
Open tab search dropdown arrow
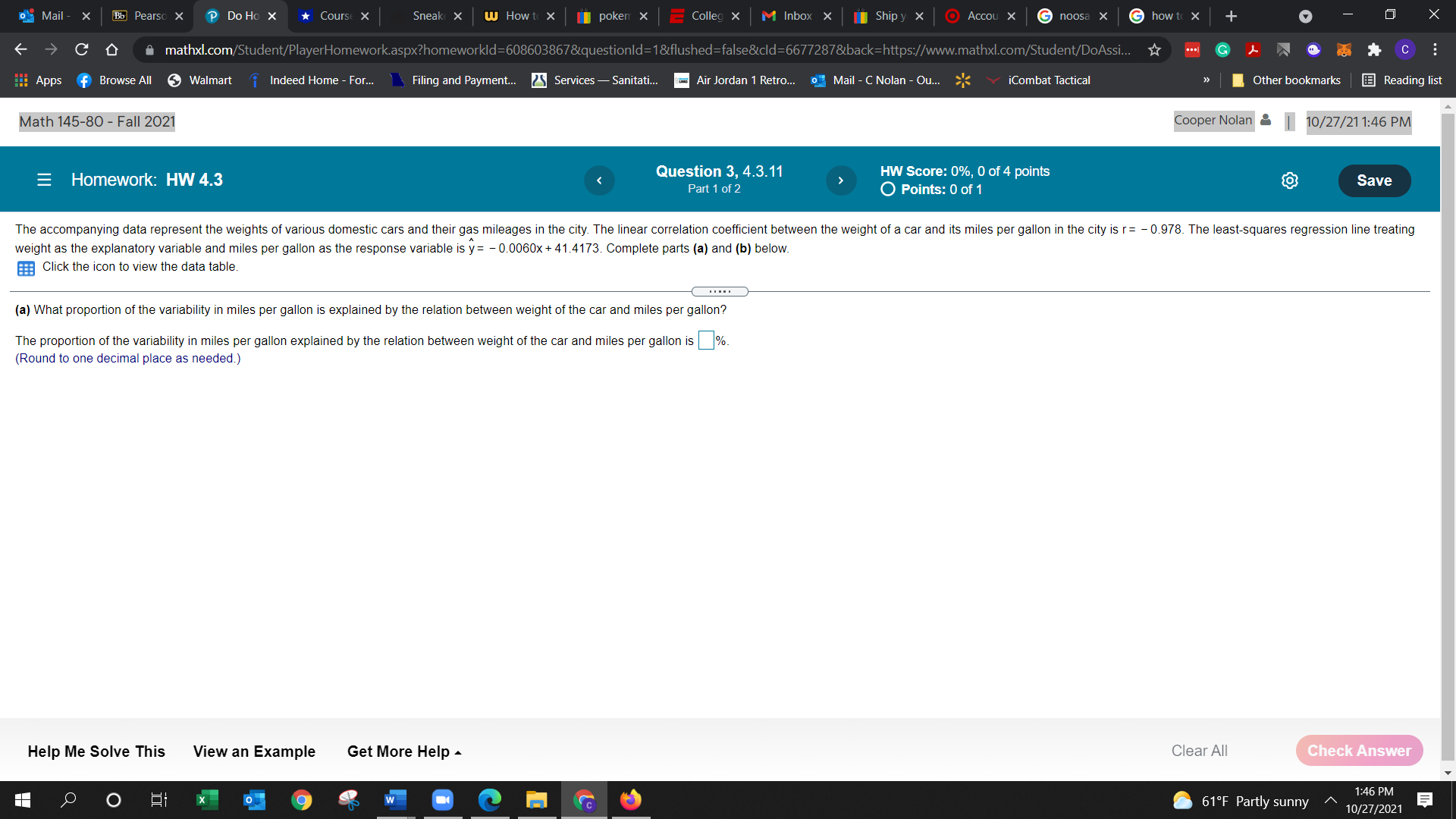click(x=1305, y=16)
